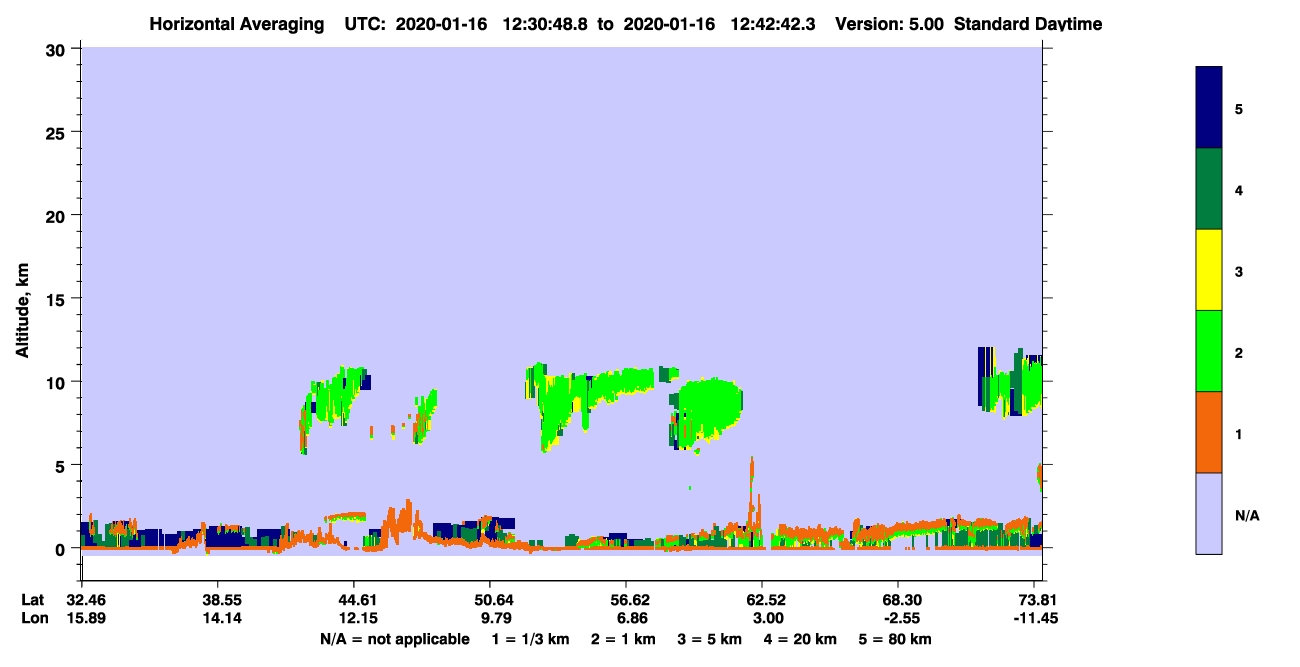Click the bright green colorbar segment labeled 2
Image resolution: width=1300 pixels, height=667 pixels.
click(1209, 351)
